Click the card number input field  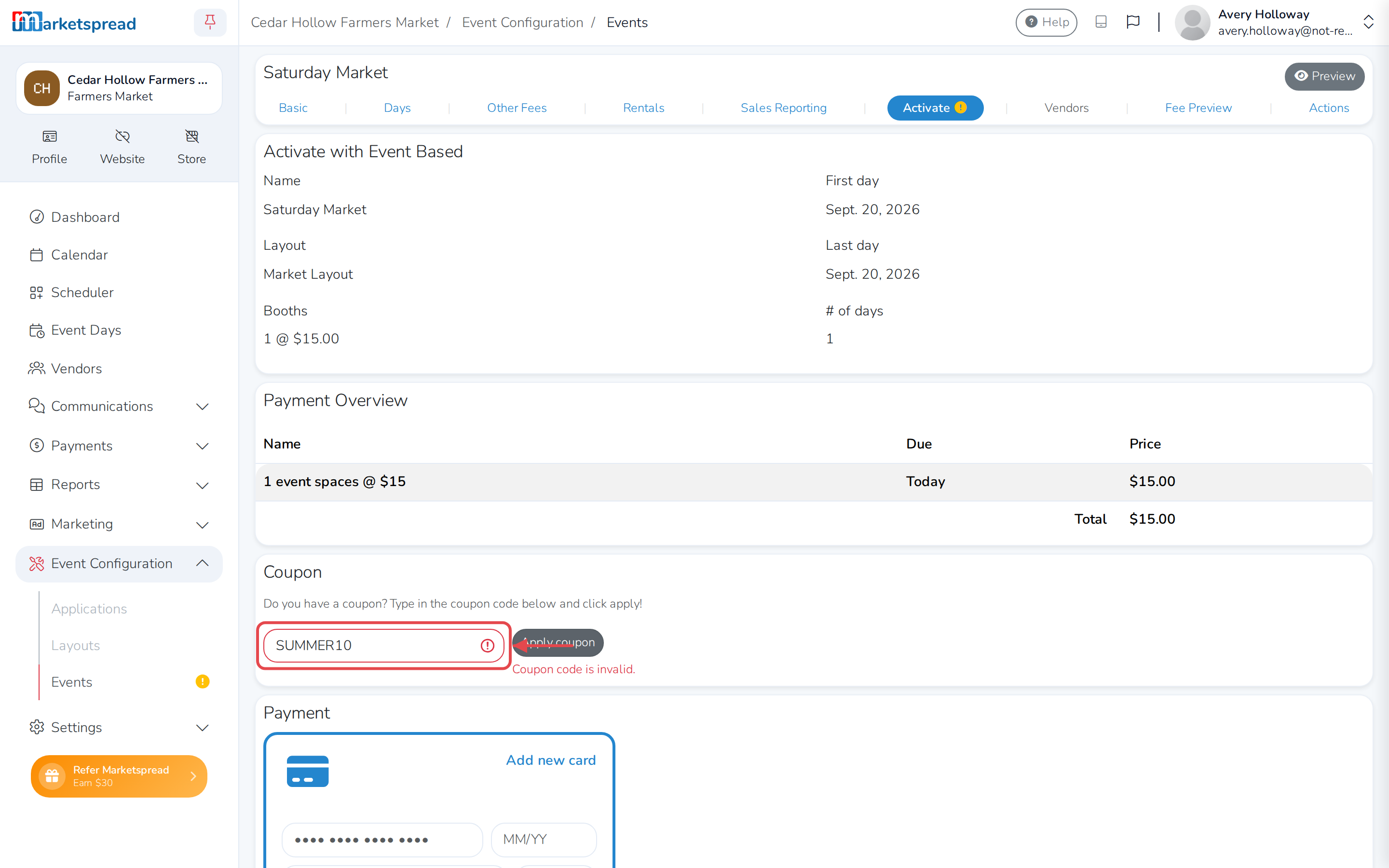click(x=382, y=839)
